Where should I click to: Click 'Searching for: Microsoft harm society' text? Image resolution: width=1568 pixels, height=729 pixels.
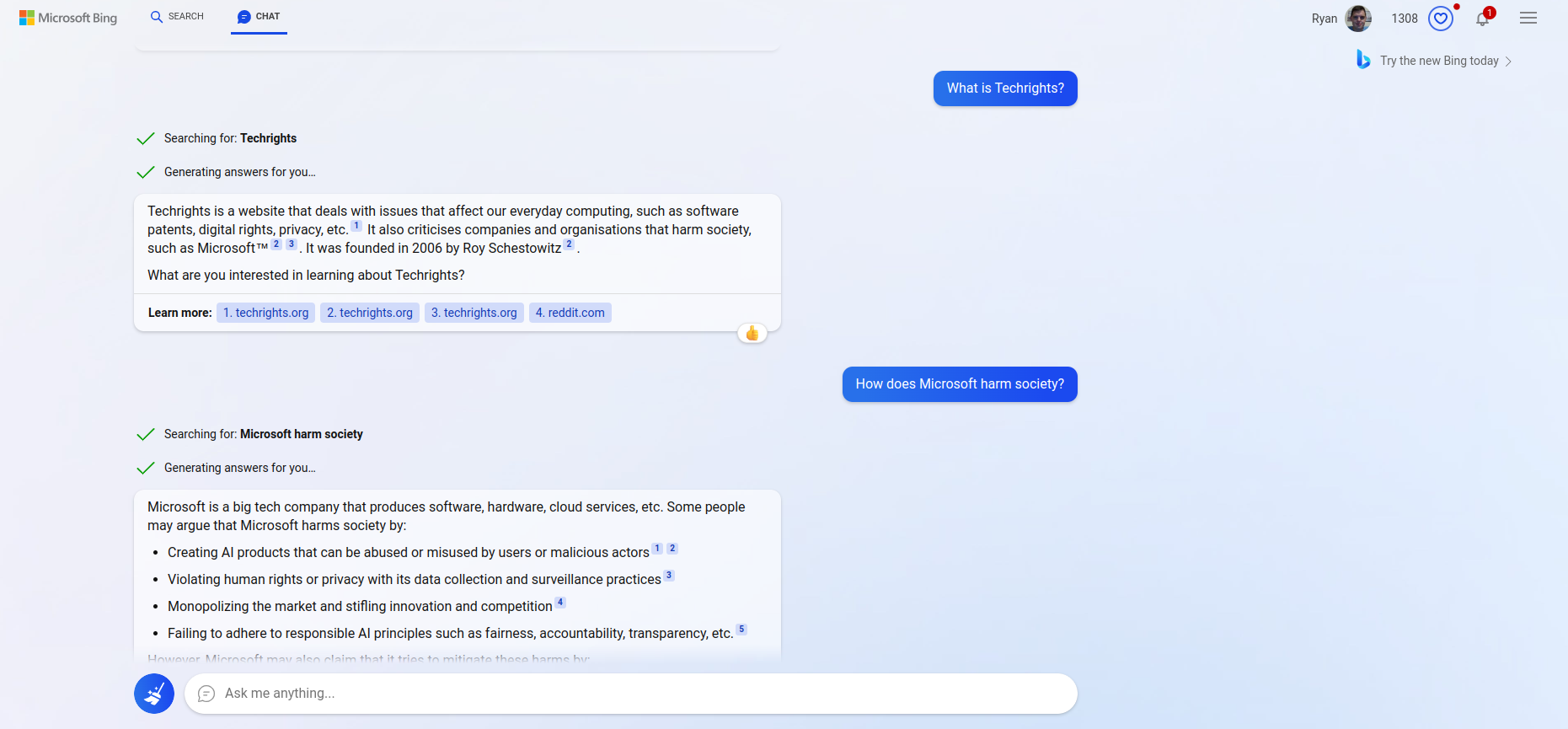click(x=264, y=434)
